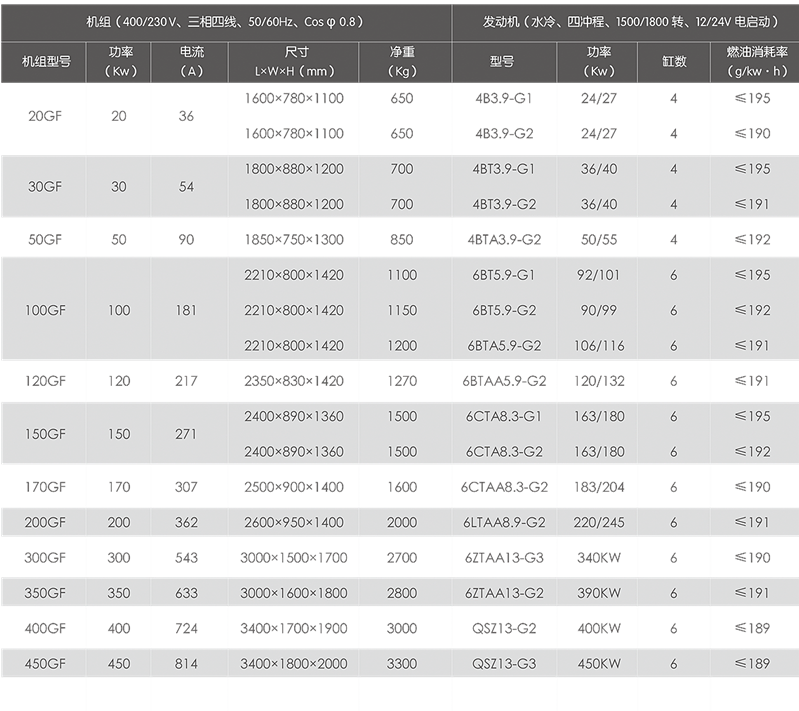Select the 30GF unit model cell
The image size is (799, 711).
click(x=45, y=187)
